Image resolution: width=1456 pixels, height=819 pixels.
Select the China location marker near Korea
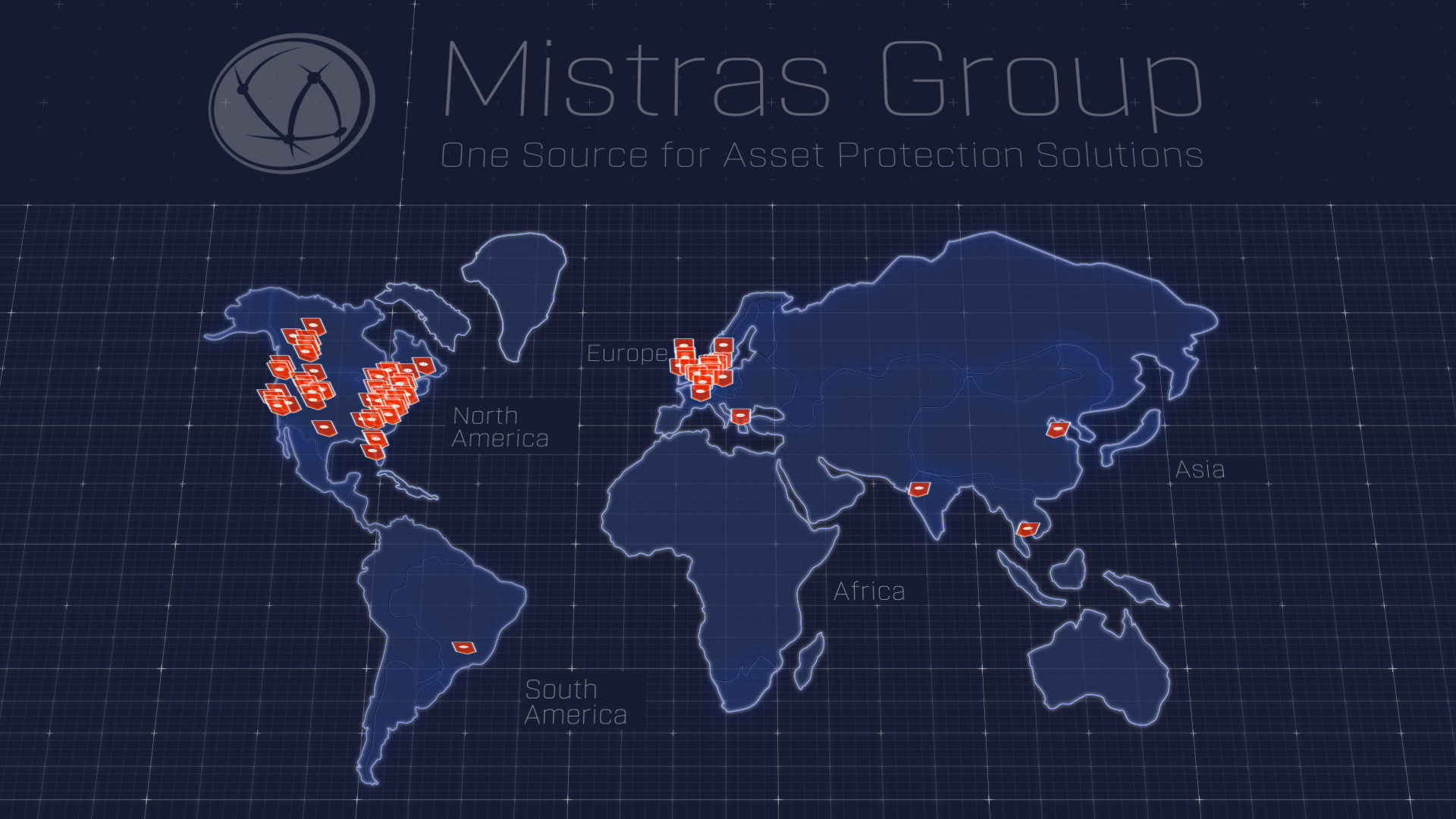[x=1058, y=429]
